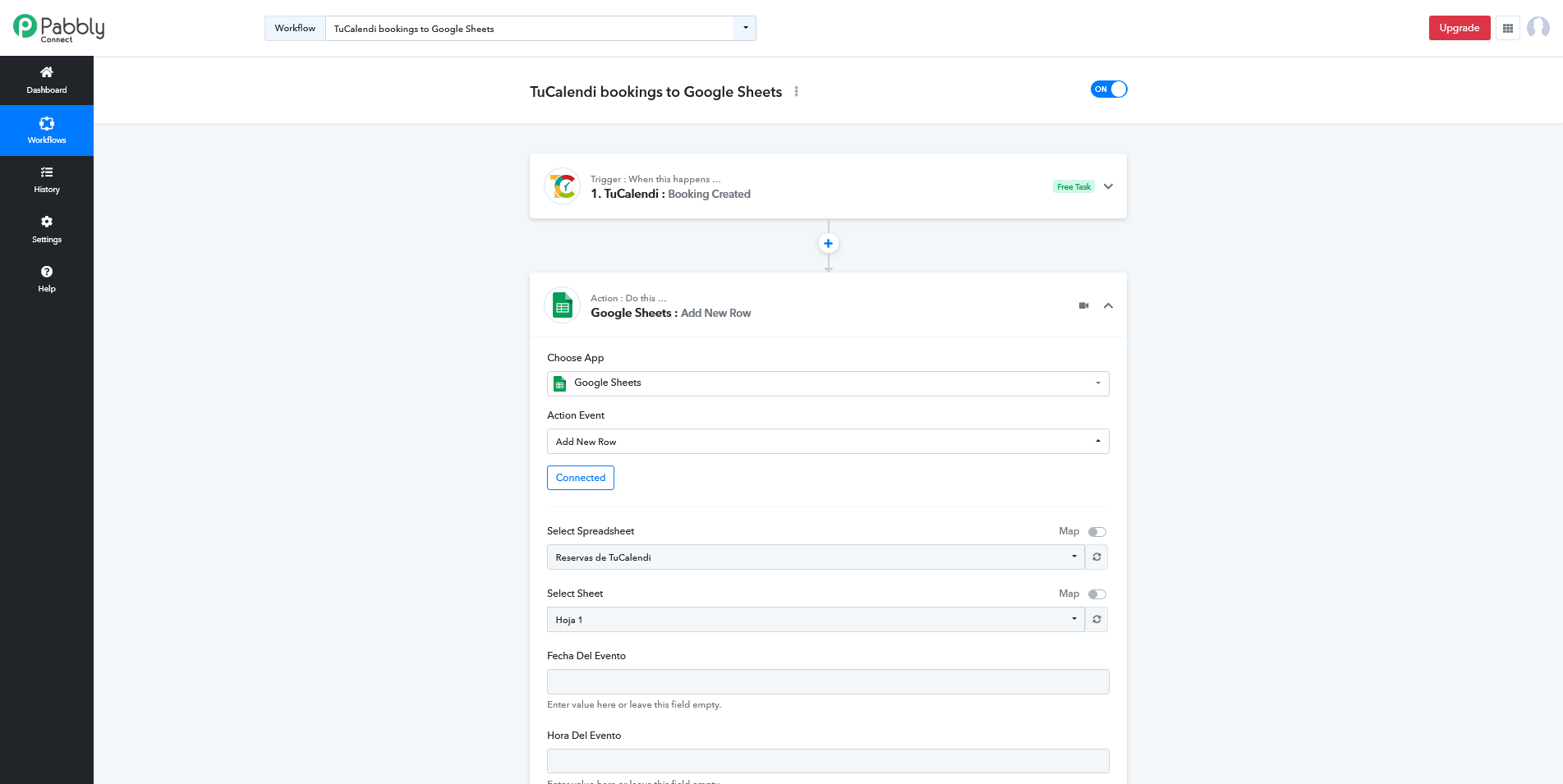Click the Connected button
Screen dimensions: 1563x784
tap(581, 478)
